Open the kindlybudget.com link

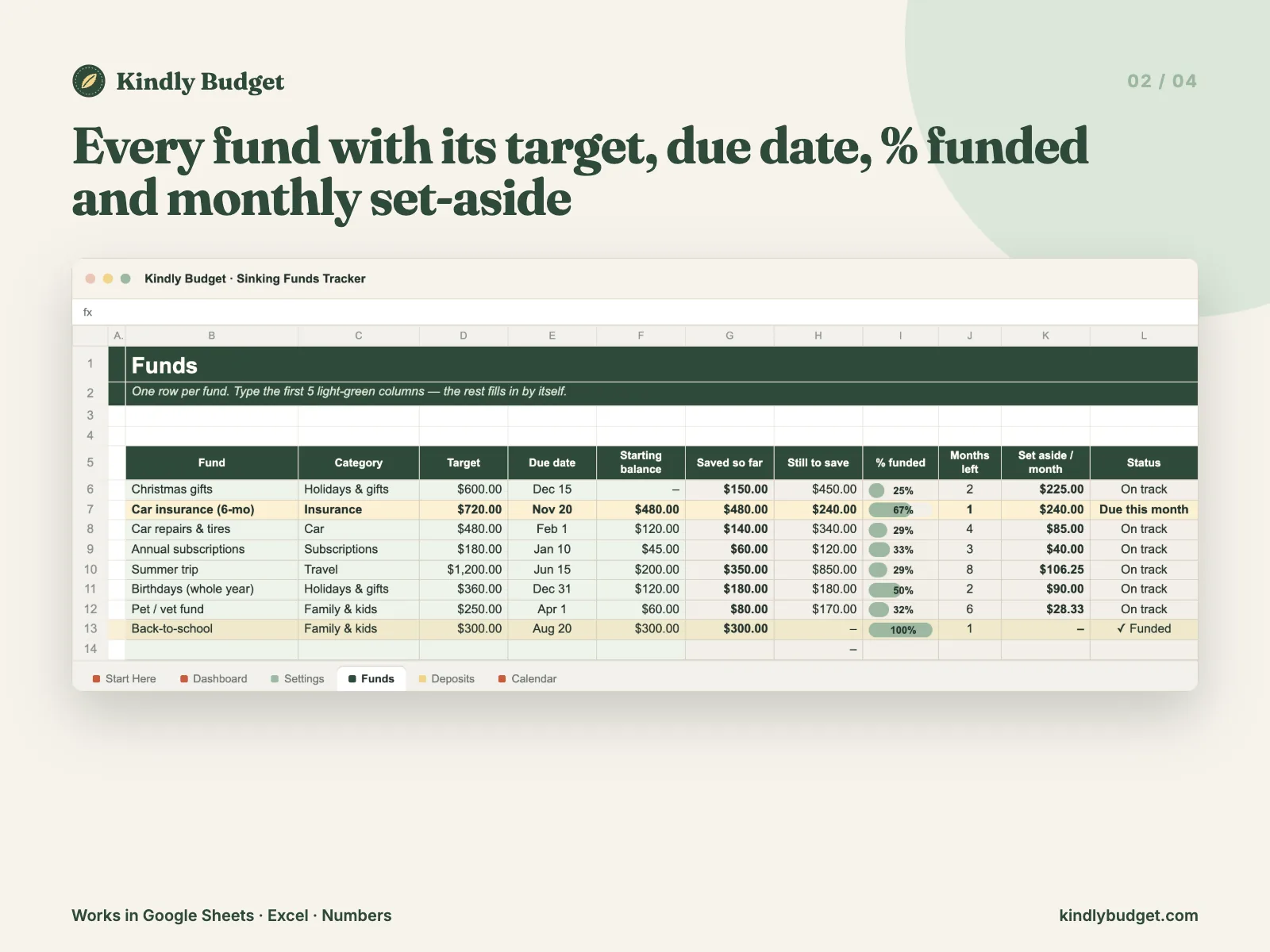tap(1128, 916)
